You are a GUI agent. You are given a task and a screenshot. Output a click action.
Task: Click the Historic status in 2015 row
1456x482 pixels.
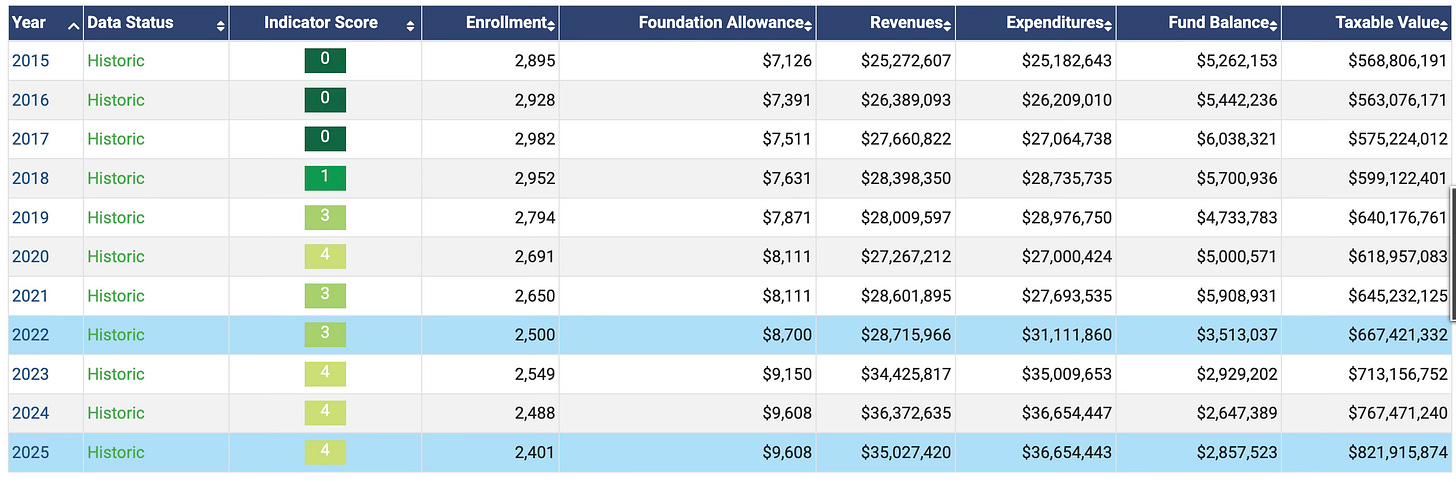click(116, 61)
